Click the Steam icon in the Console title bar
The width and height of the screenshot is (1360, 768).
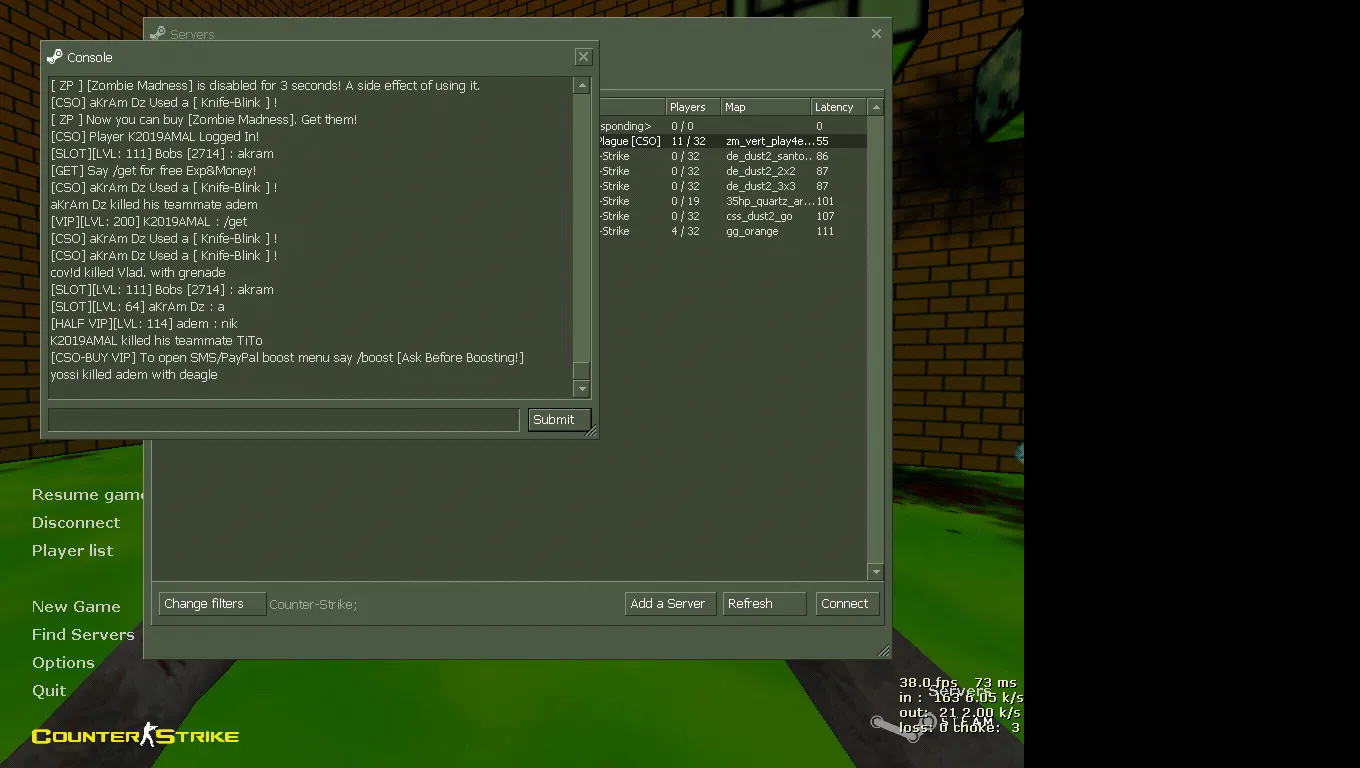coord(54,57)
